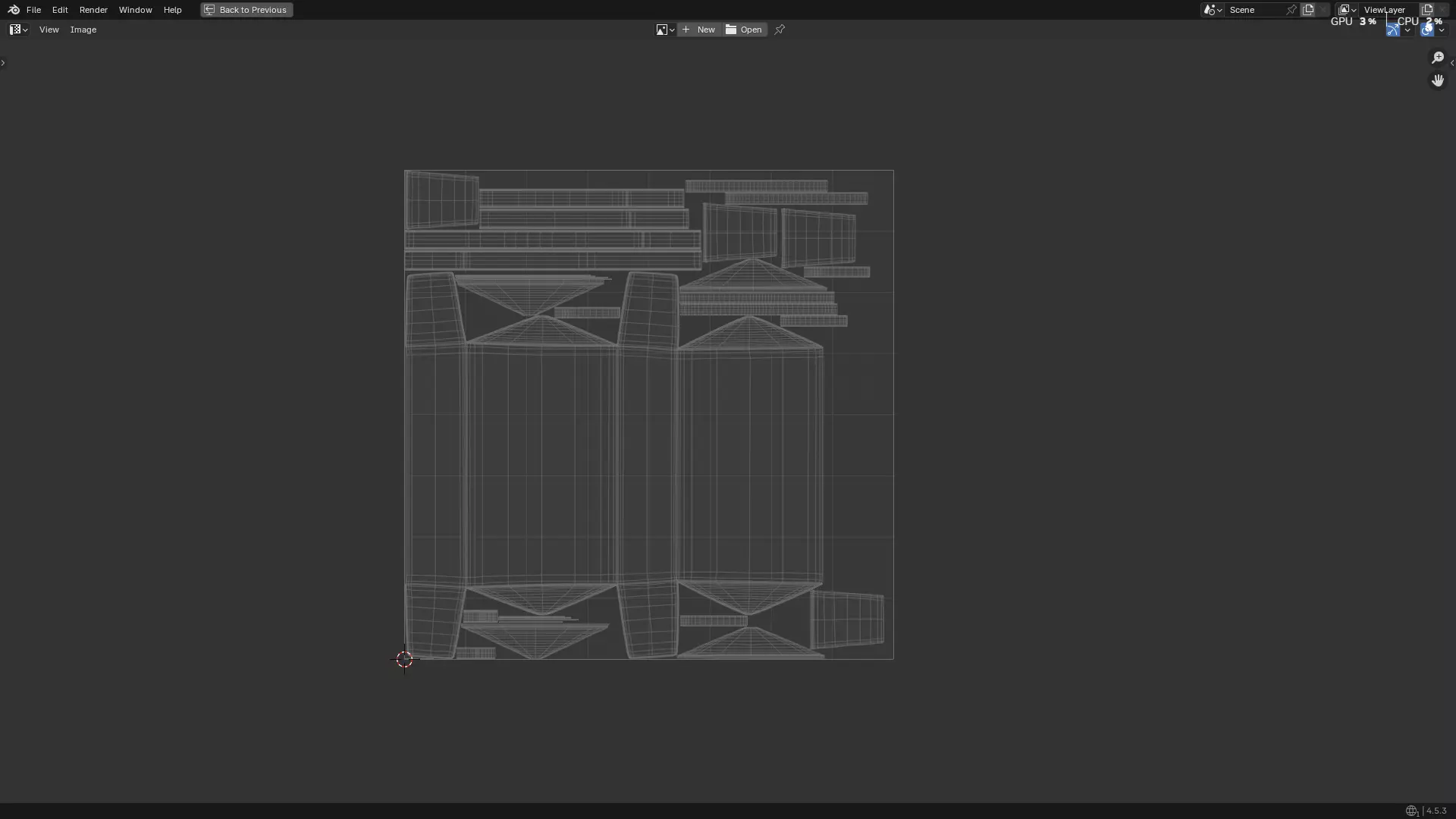Click the Blender logo icon

13,10
